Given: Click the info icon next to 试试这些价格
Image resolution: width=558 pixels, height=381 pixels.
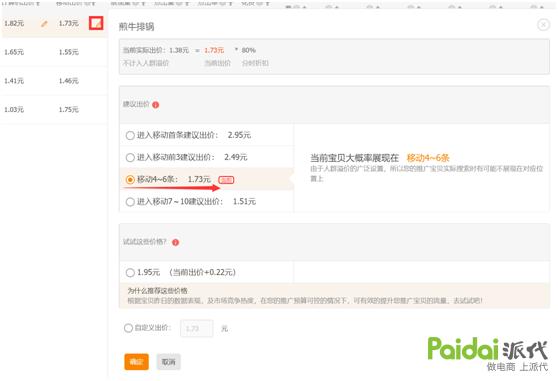Looking at the screenshot, I should [175, 242].
